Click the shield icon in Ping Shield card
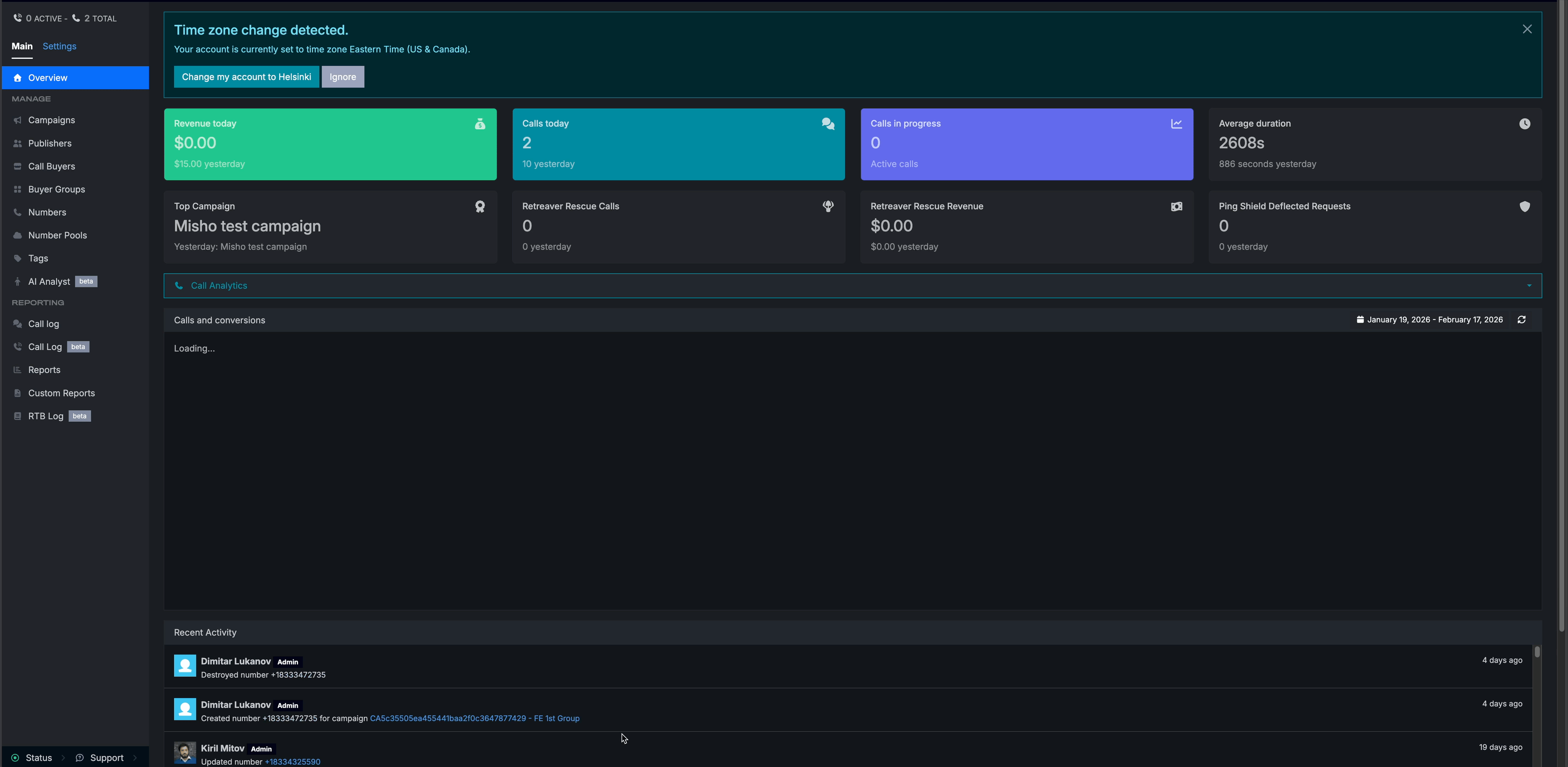Image resolution: width=1568 pixels, height=767 pixels. click(1524, 207)
